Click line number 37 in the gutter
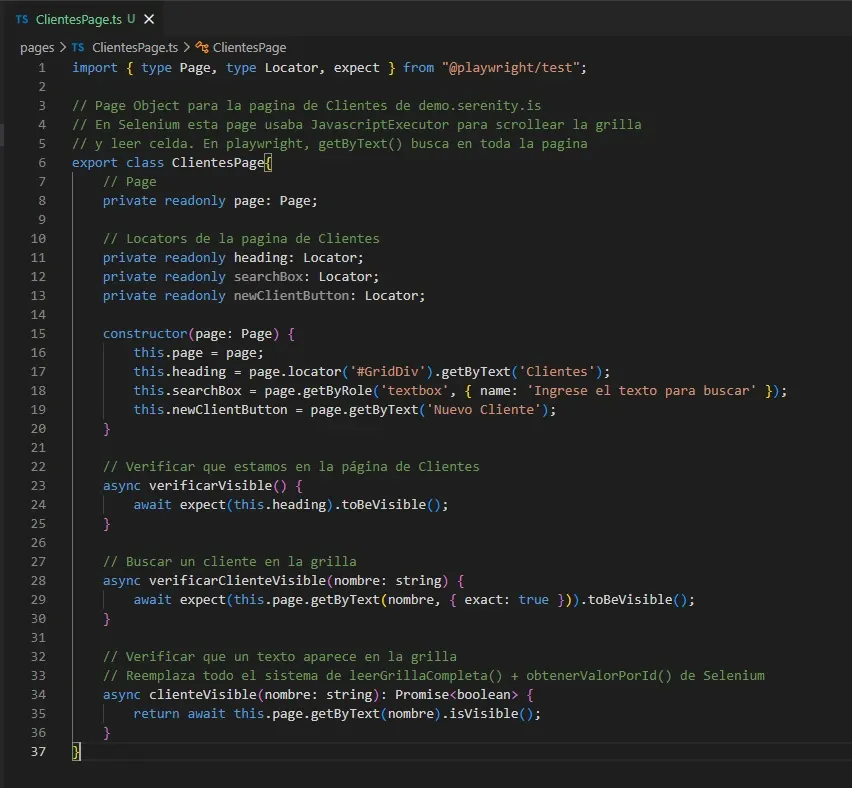The height and width of the screenshot is (788, 852). click(x=38, y=751)
